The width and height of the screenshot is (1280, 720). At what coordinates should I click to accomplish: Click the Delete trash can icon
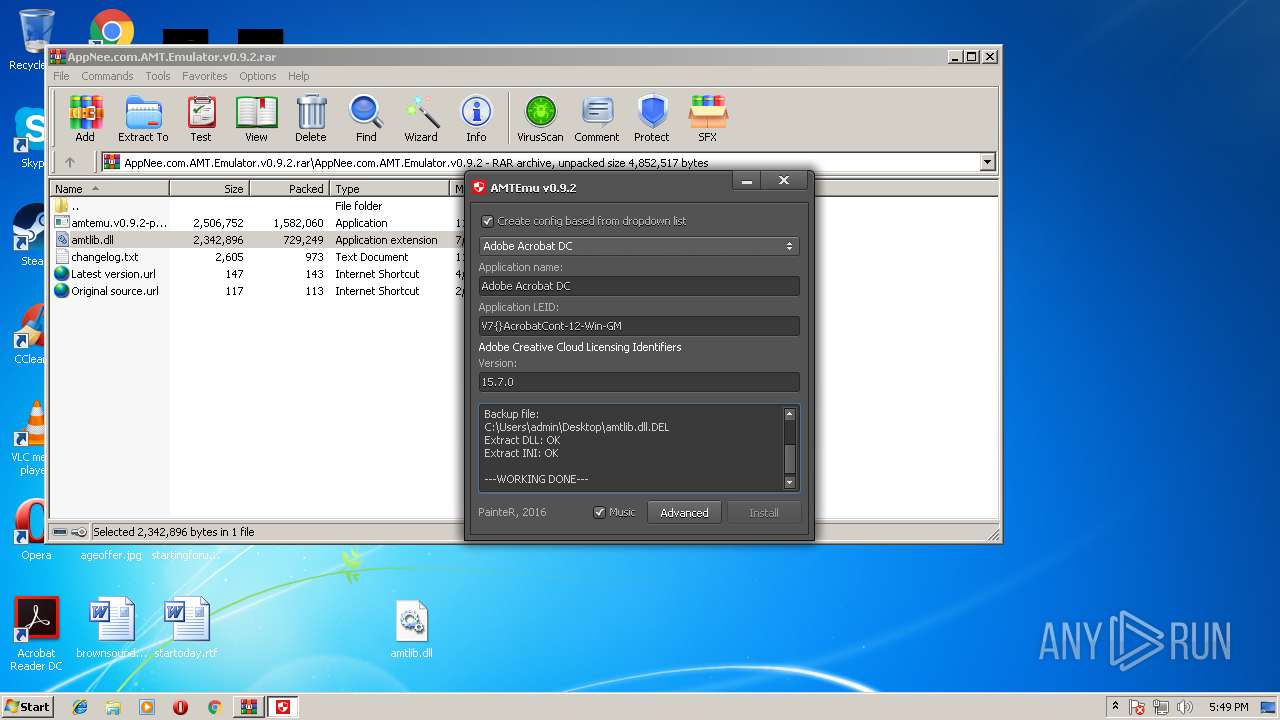pos(310,119)
